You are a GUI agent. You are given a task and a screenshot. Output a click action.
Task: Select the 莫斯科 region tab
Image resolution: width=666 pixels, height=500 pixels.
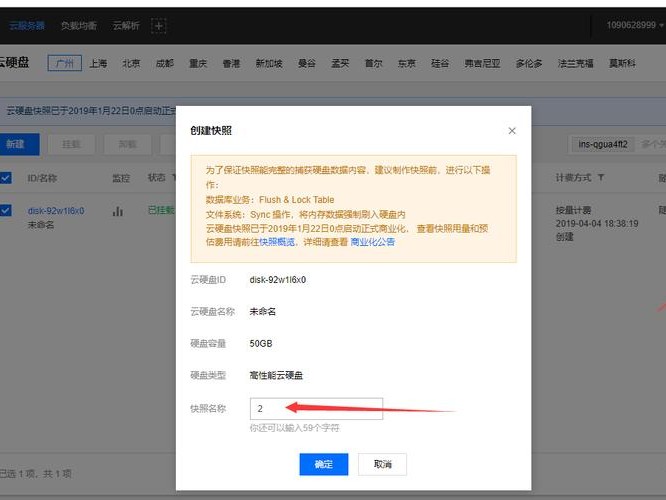pyautogui.click(x=622, y=63)
